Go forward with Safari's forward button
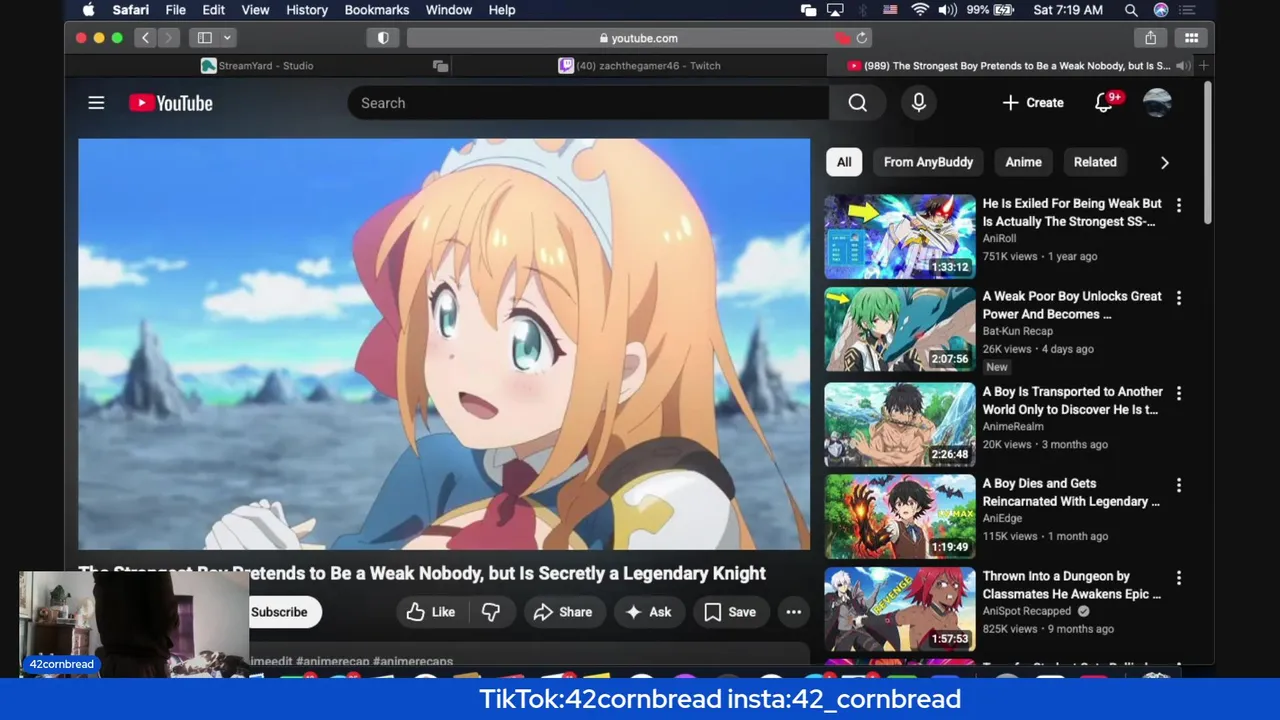The image size is (1280, 720). [168, 38]
